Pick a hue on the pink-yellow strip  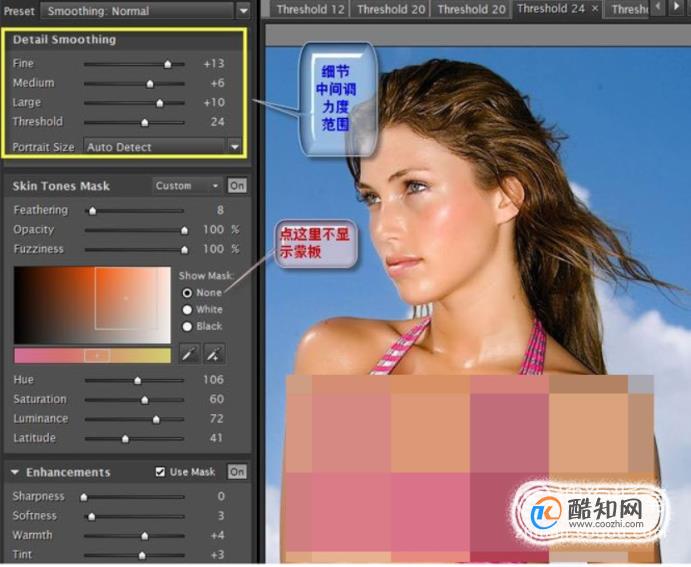click(92, 356)
